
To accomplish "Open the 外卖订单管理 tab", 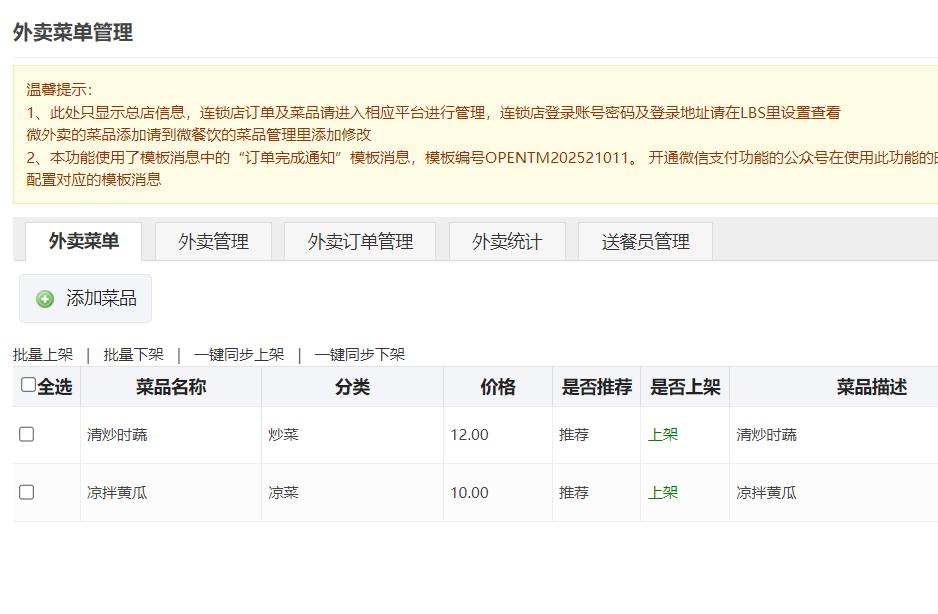I will (360, 242).
